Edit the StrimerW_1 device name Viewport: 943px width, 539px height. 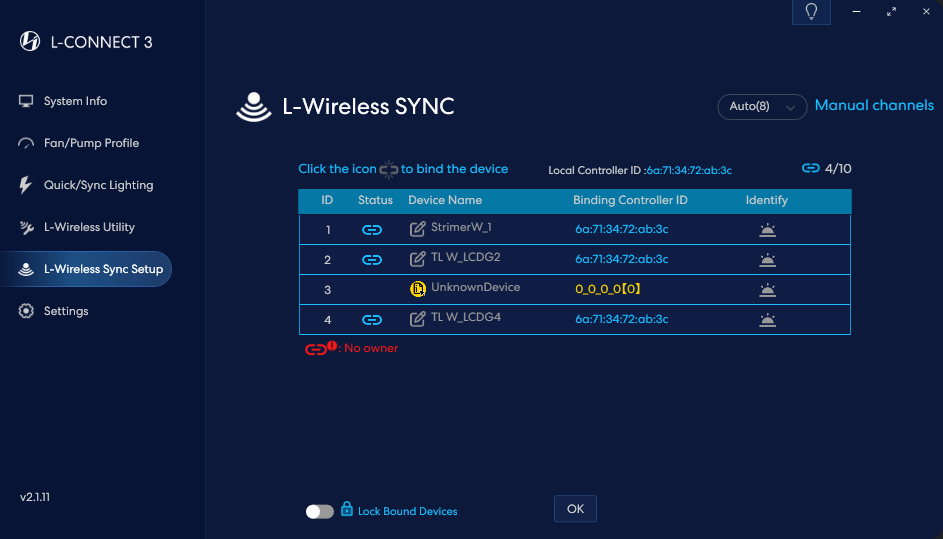click(417, 229)
